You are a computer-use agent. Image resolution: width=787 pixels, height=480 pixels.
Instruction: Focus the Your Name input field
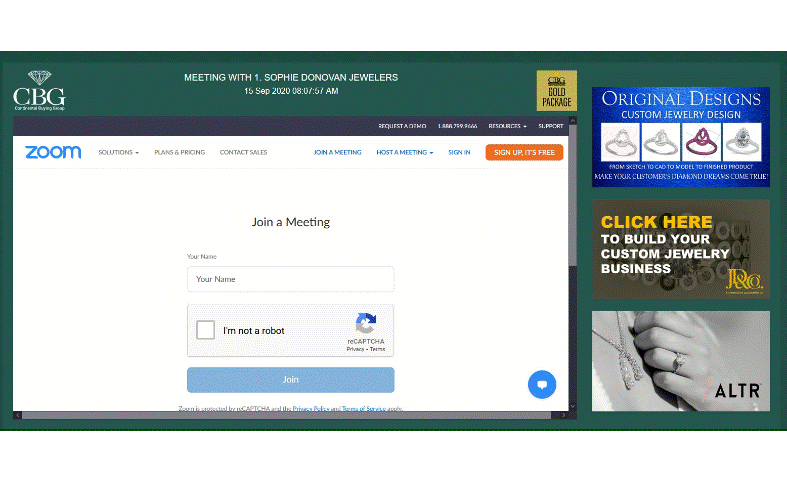click(291, 279)
